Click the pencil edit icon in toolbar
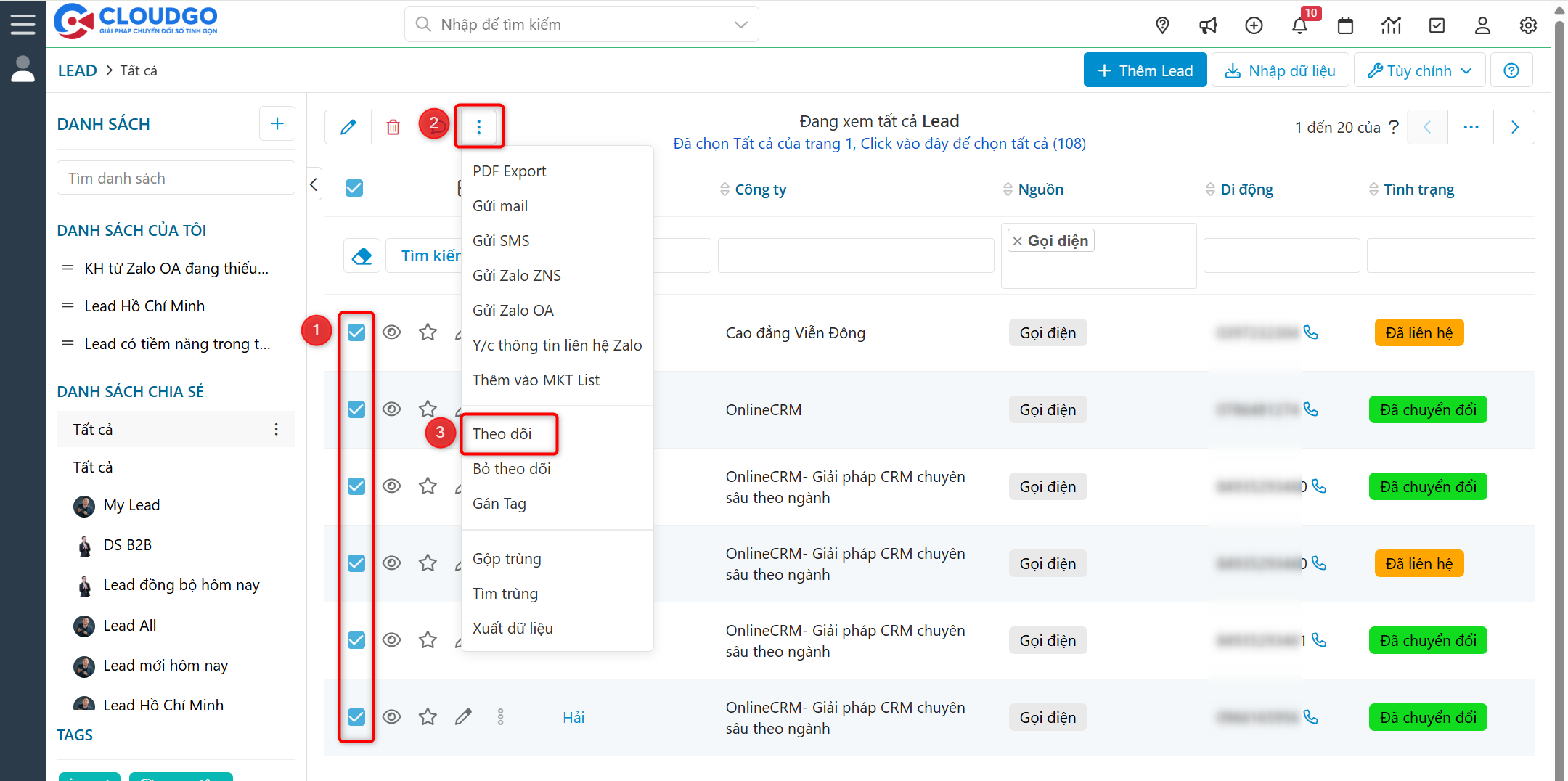This screenshot has width=1568, height=781. tap(348, 127)
